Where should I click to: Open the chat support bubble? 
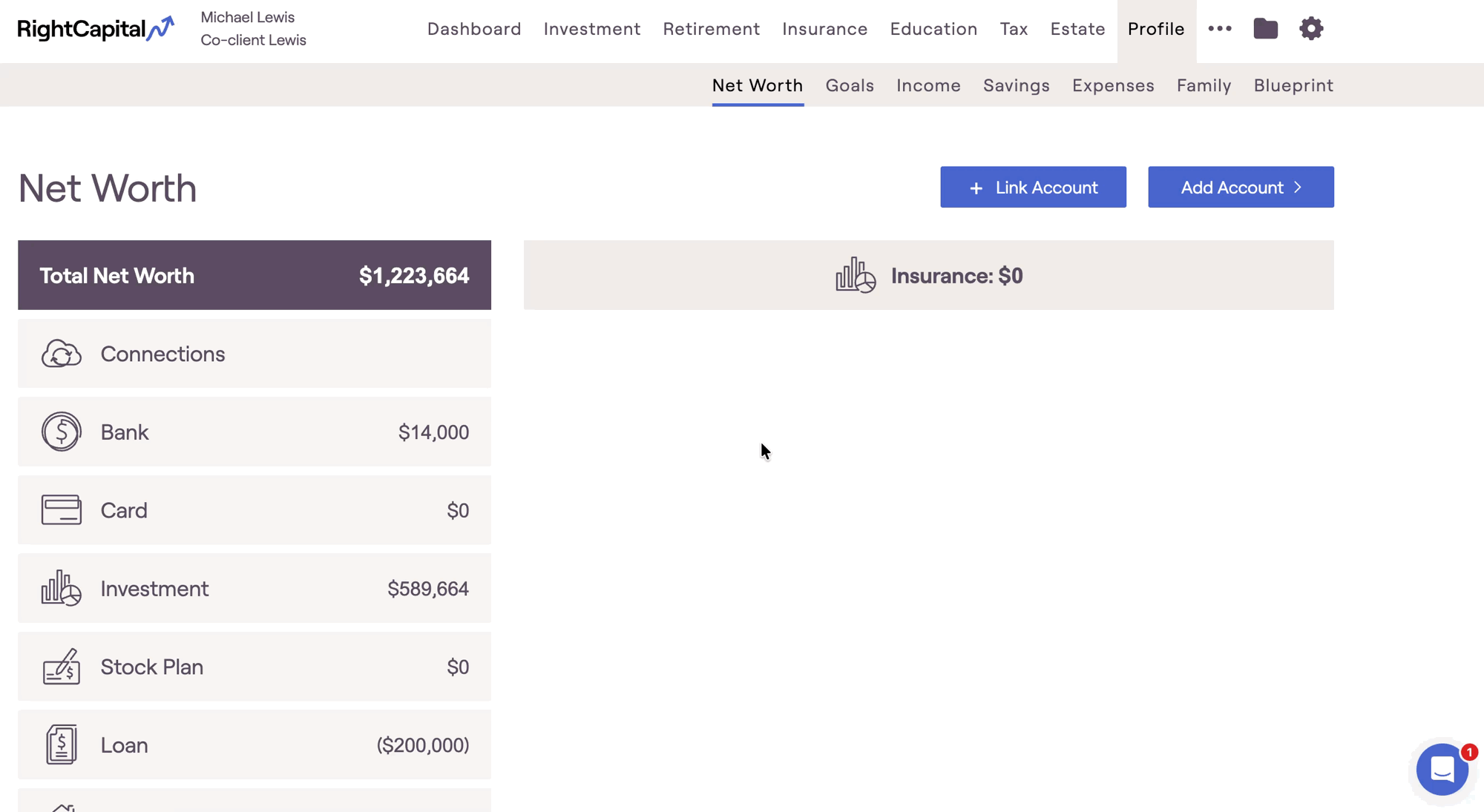1442,770
